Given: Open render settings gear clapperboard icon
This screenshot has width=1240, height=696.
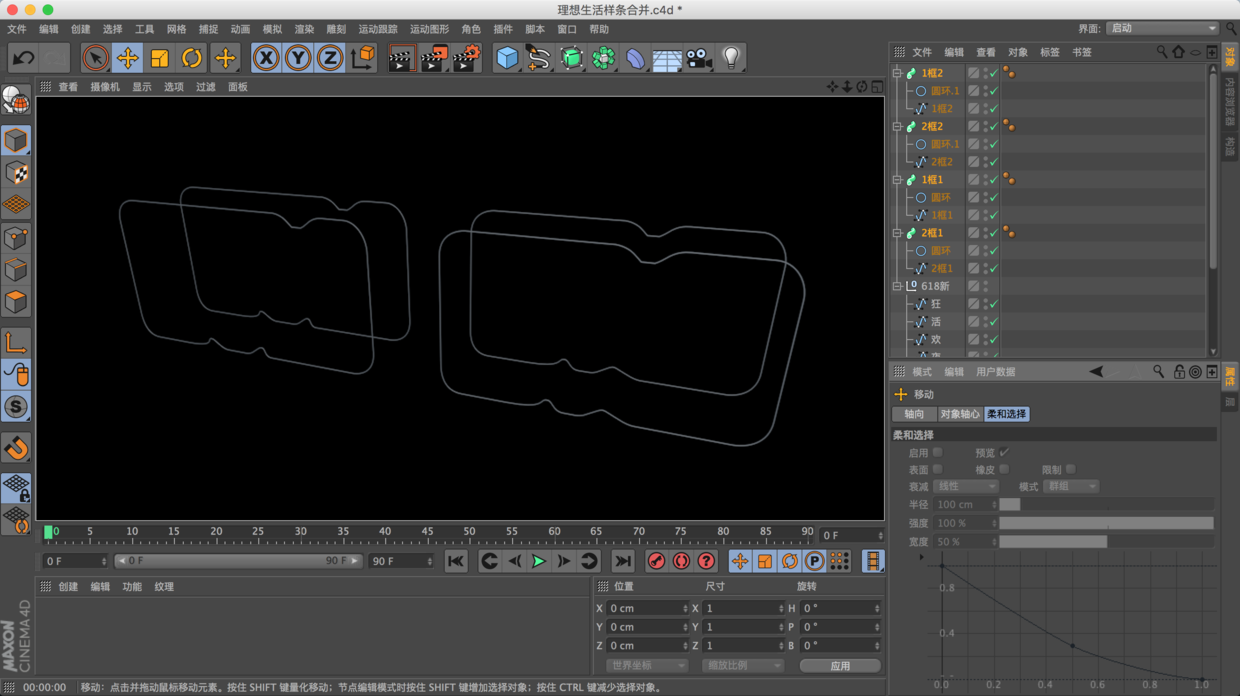Looking at the screenshot, I should 466,58.
